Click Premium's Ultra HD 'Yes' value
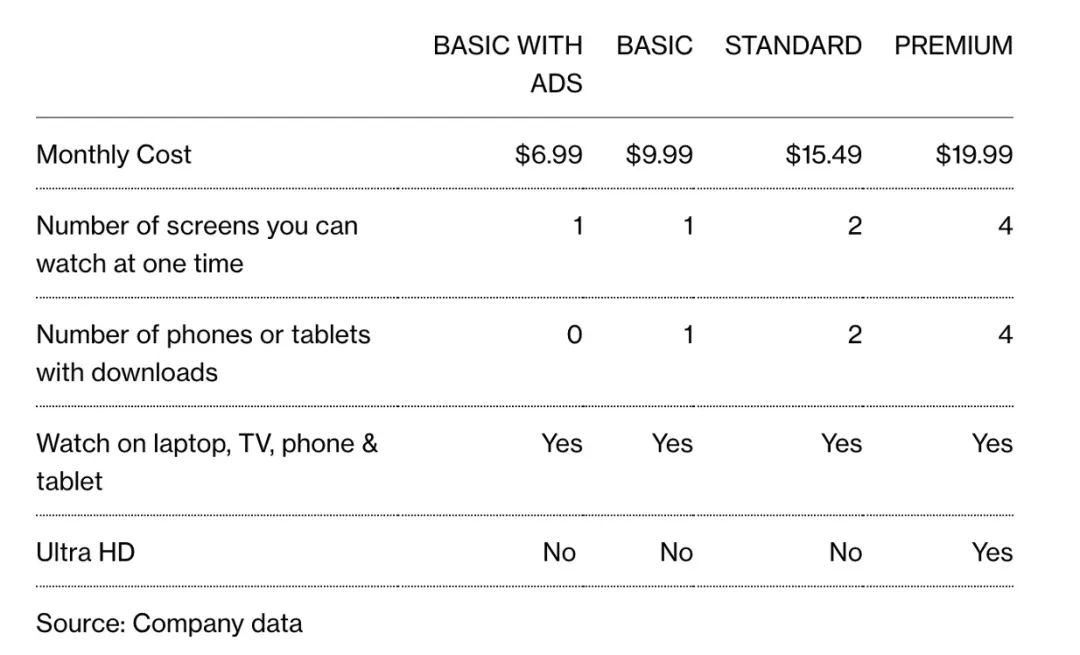Viewport: 1080px width, 655px height. tap(992, 552)
